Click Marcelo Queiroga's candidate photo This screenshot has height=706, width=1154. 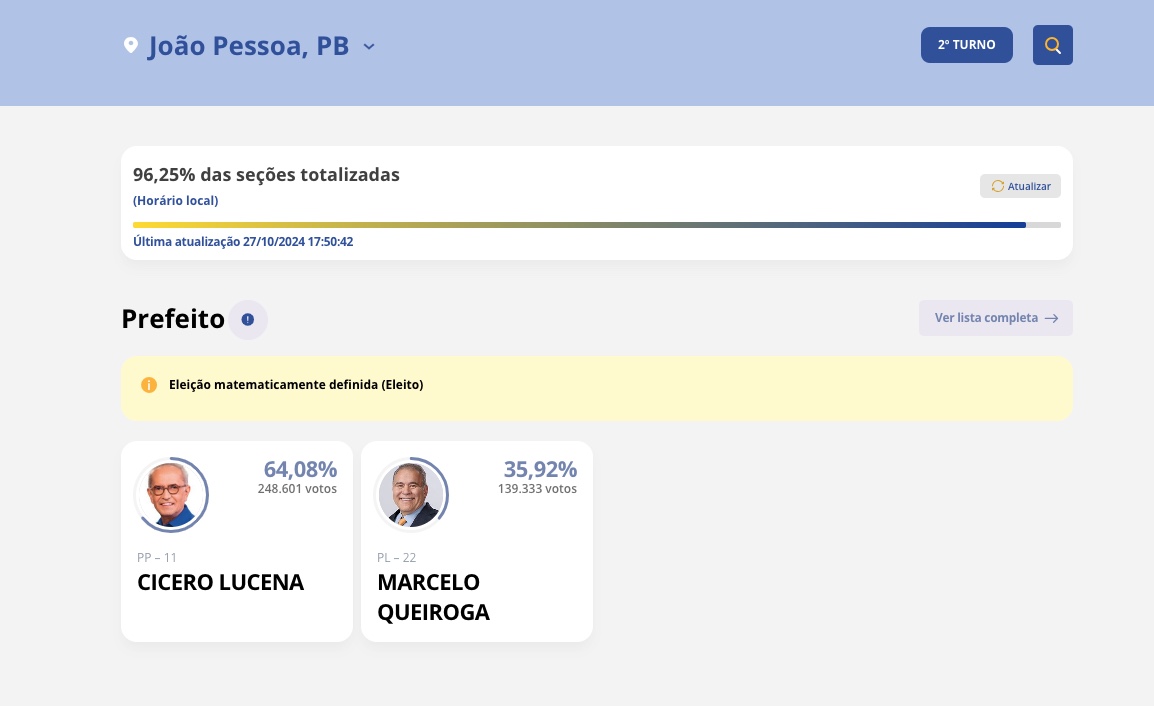coord(410,494)
